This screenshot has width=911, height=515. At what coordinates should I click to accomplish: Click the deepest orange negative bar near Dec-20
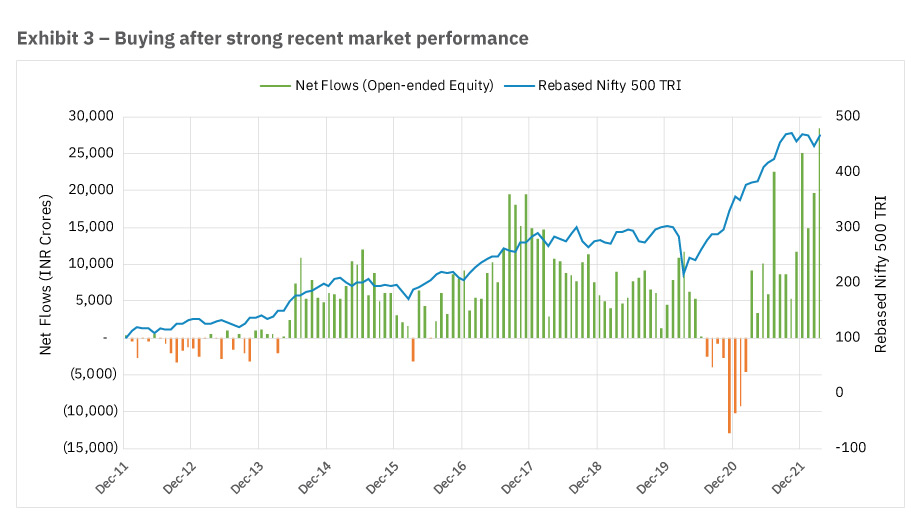click(729, 385)
